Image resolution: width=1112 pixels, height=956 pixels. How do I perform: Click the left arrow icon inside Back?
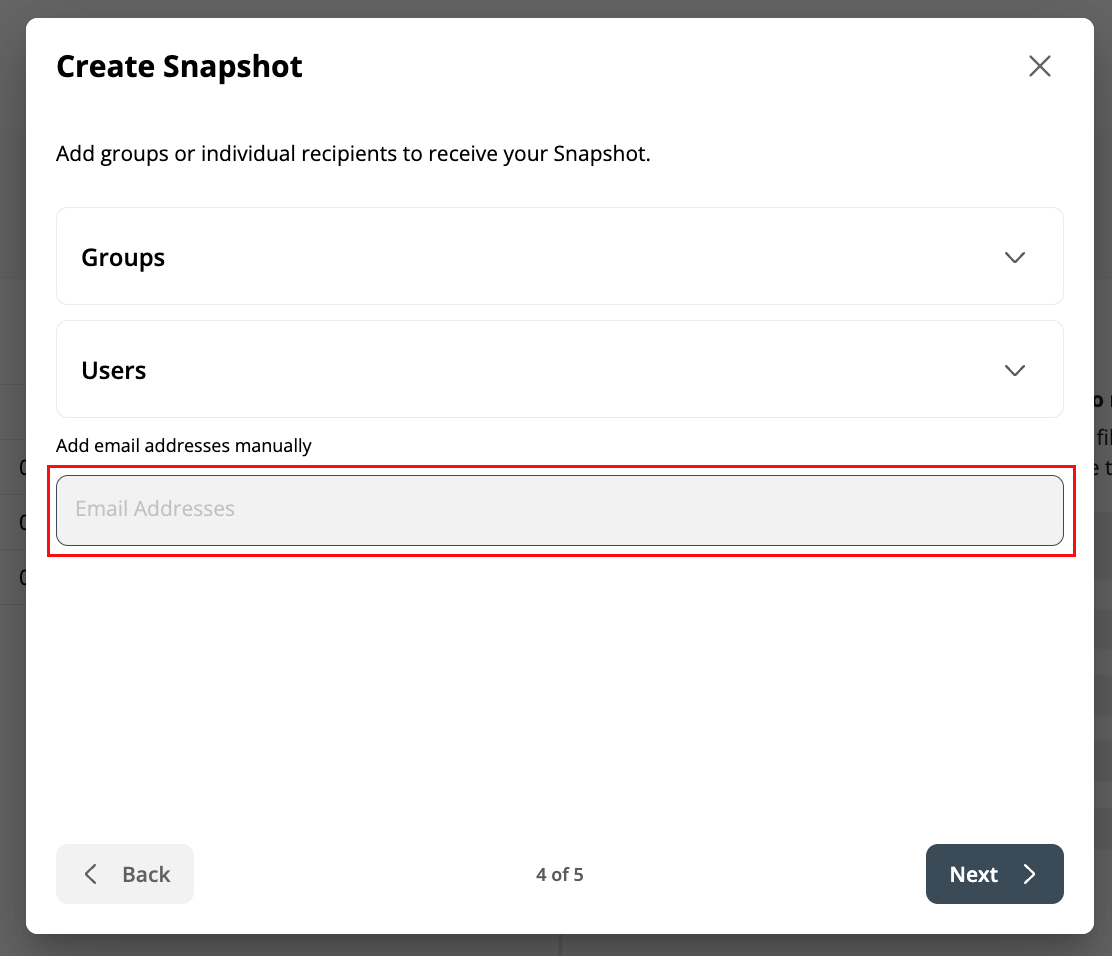91,874
